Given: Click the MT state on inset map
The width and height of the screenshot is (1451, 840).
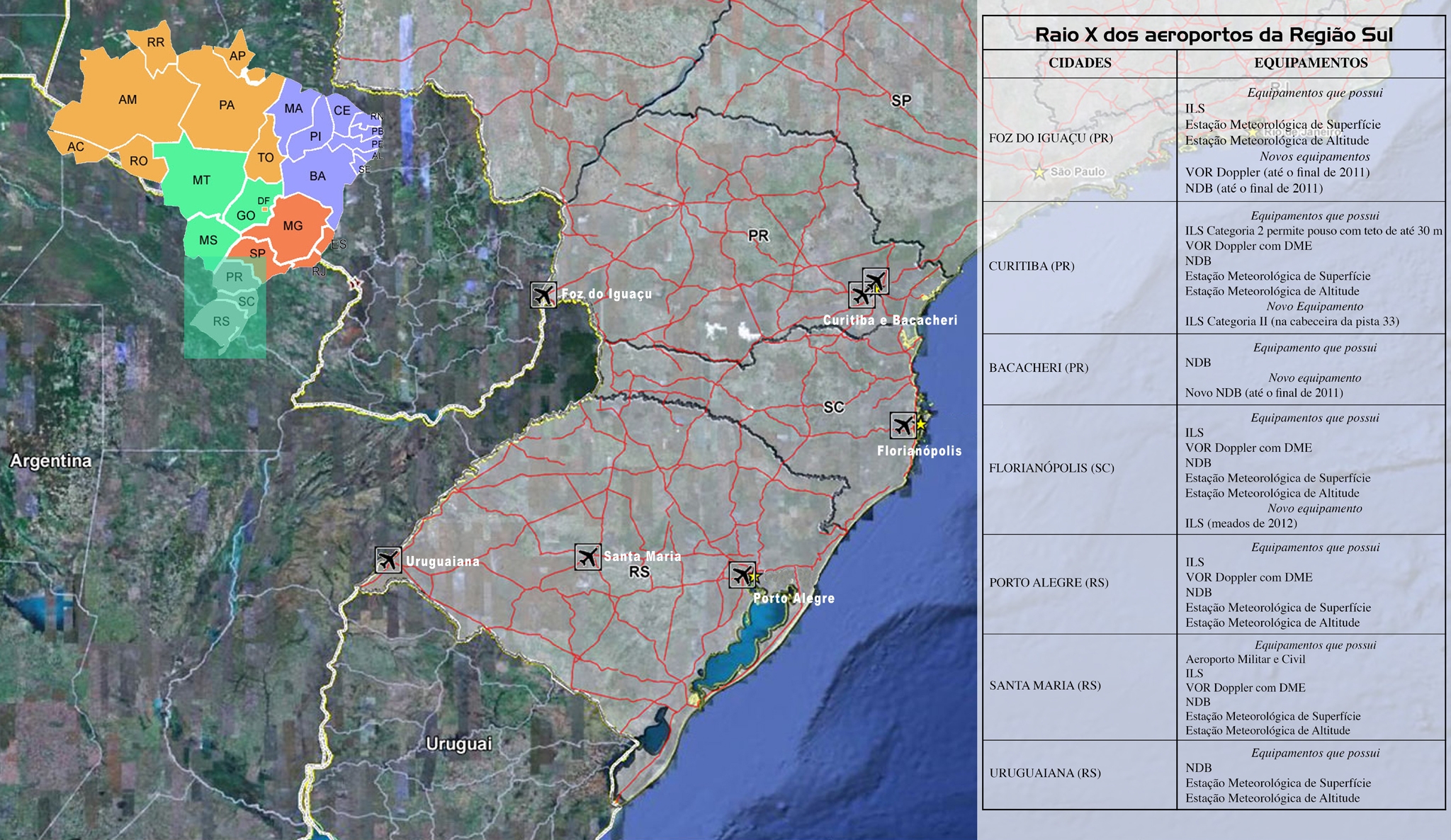Looking at the screenshot, I should point(201,180).
